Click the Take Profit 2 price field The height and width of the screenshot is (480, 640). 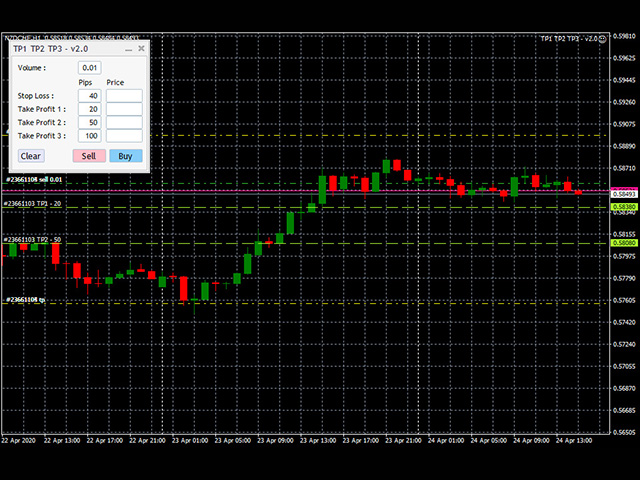tap(124, 122)
